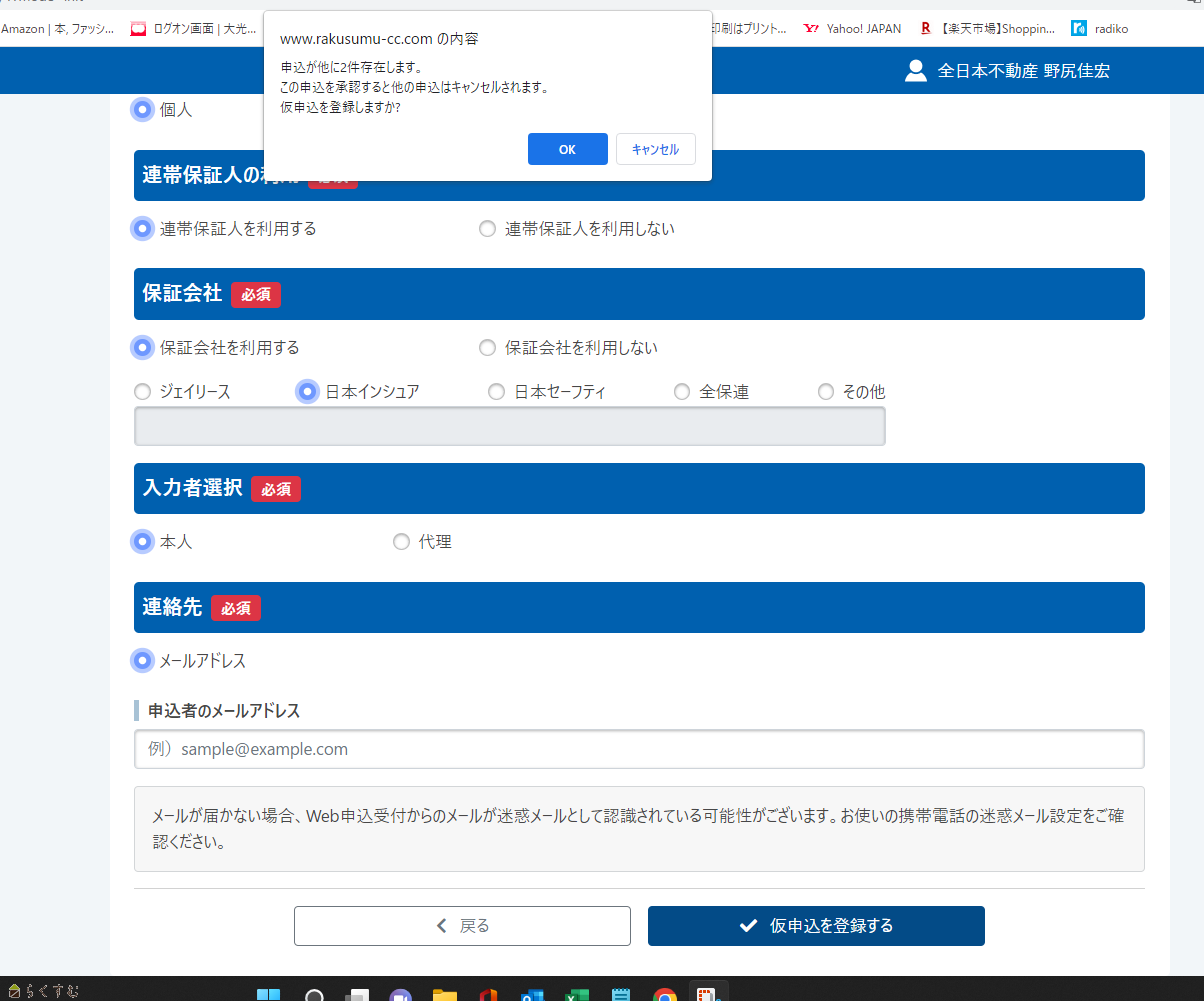Focus the applicant email address field
Image resolution: width=1204 pixels, height=1001 pixels.
tap(639, 749)
